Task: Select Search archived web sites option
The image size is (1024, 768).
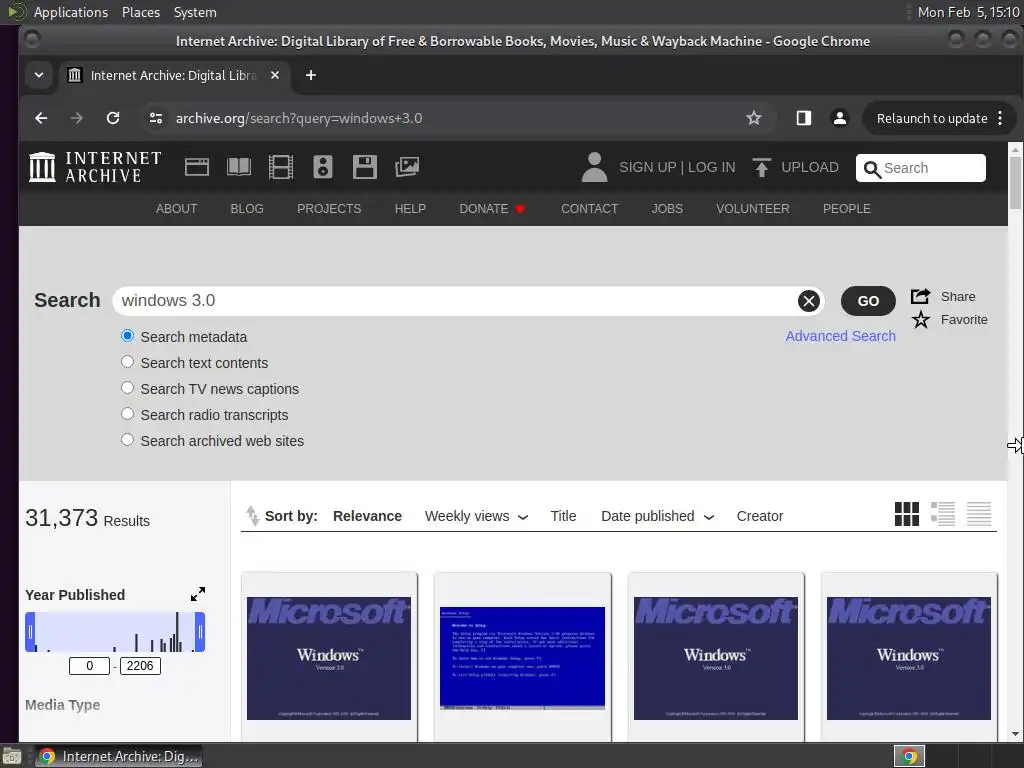Action: (x=127, y=440)
